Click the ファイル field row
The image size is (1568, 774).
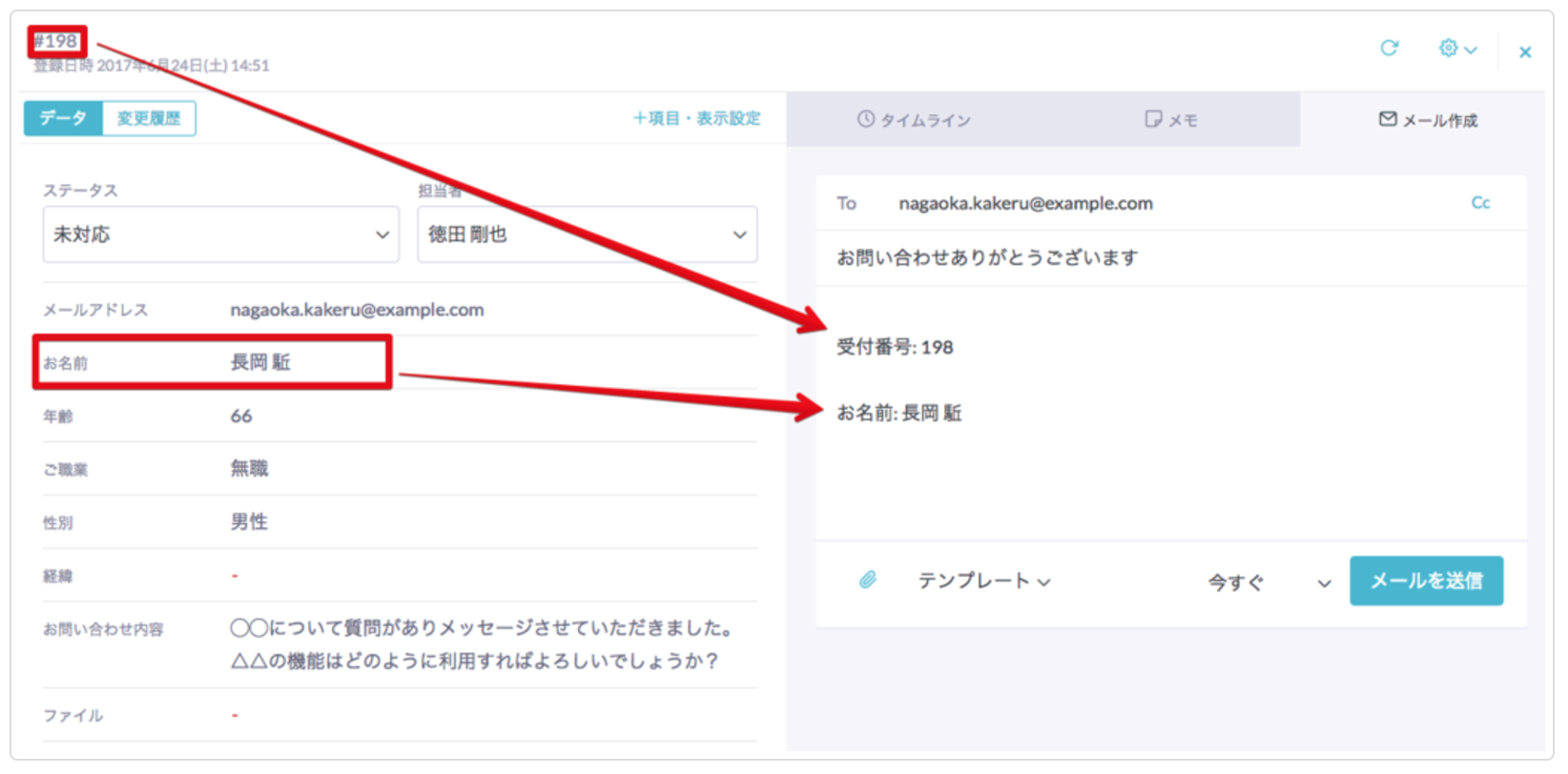[400, 715]
